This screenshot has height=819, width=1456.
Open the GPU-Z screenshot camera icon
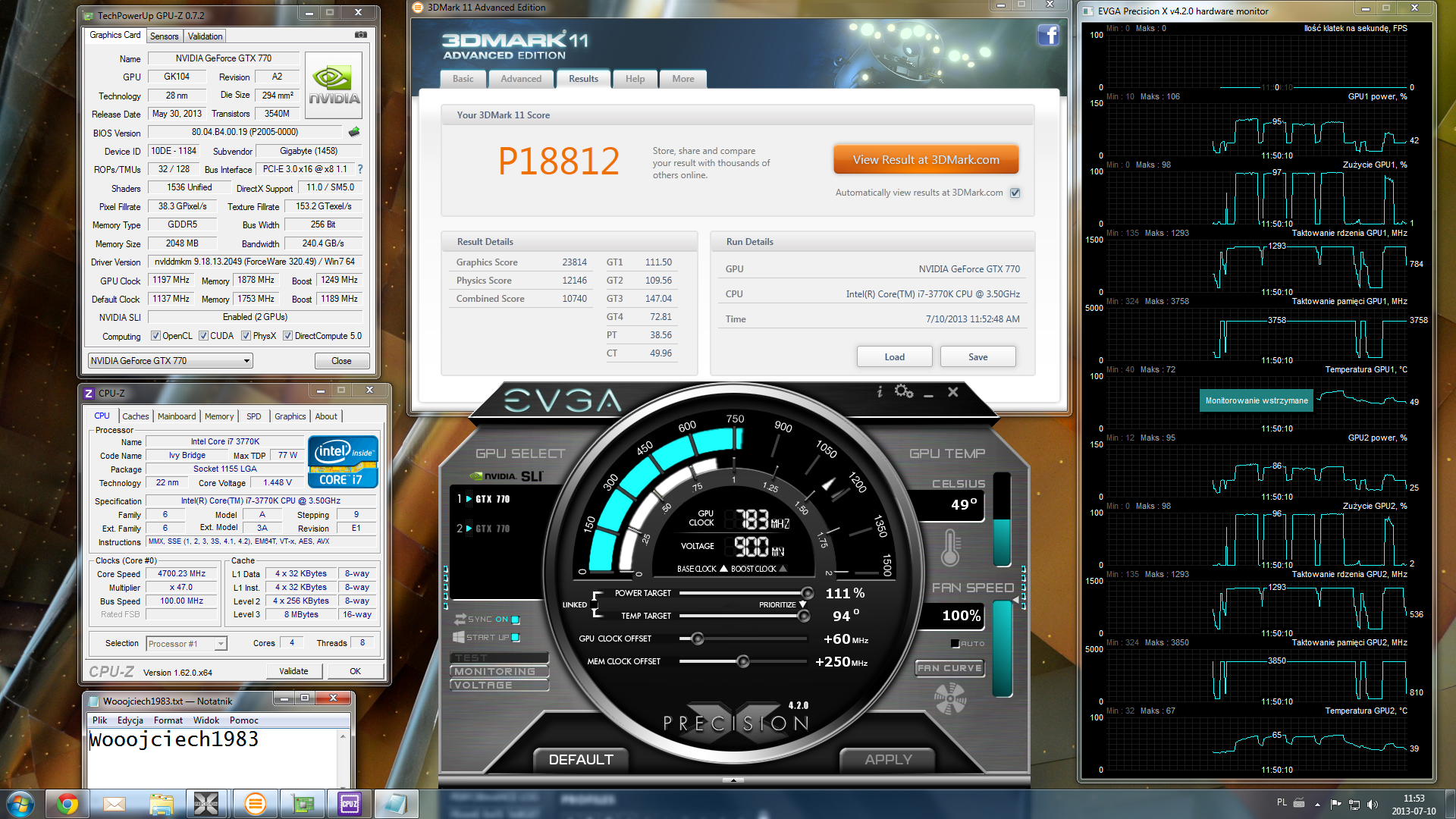pos(361,35)
